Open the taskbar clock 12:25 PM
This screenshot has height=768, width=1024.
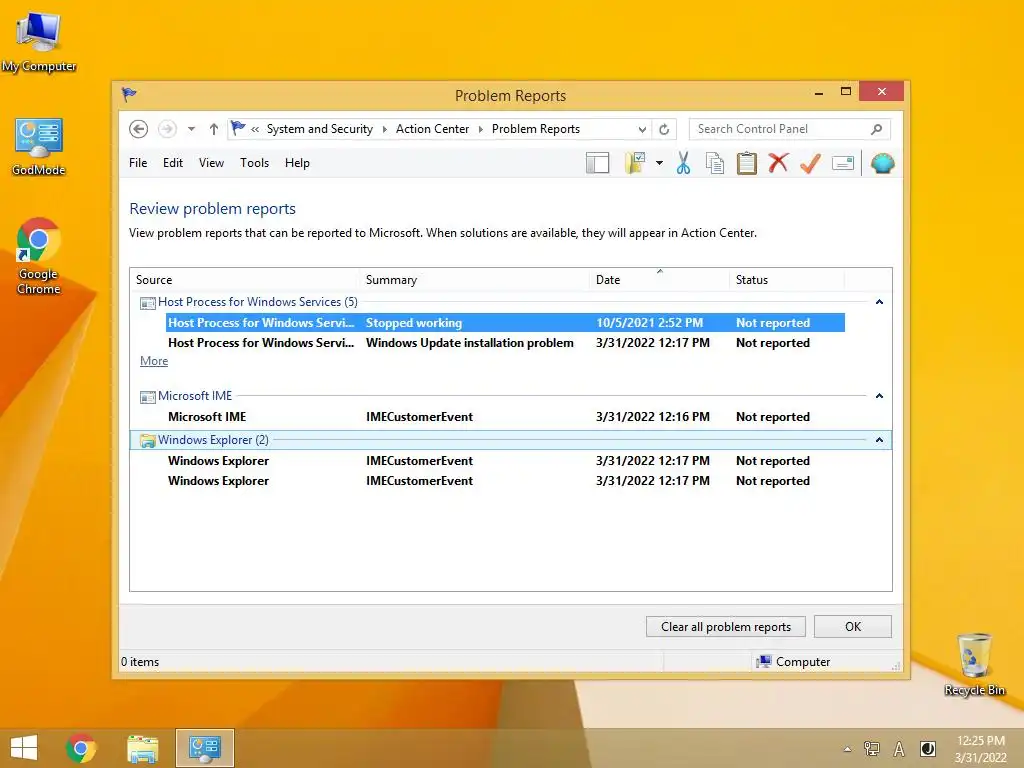click(x=981, y=749)
